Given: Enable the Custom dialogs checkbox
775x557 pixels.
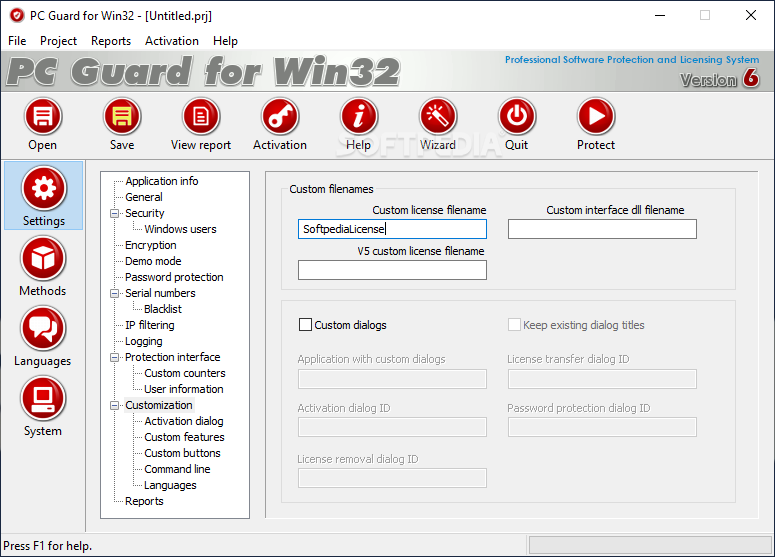Looking at the screenshot, I should [x=305, y=325].
